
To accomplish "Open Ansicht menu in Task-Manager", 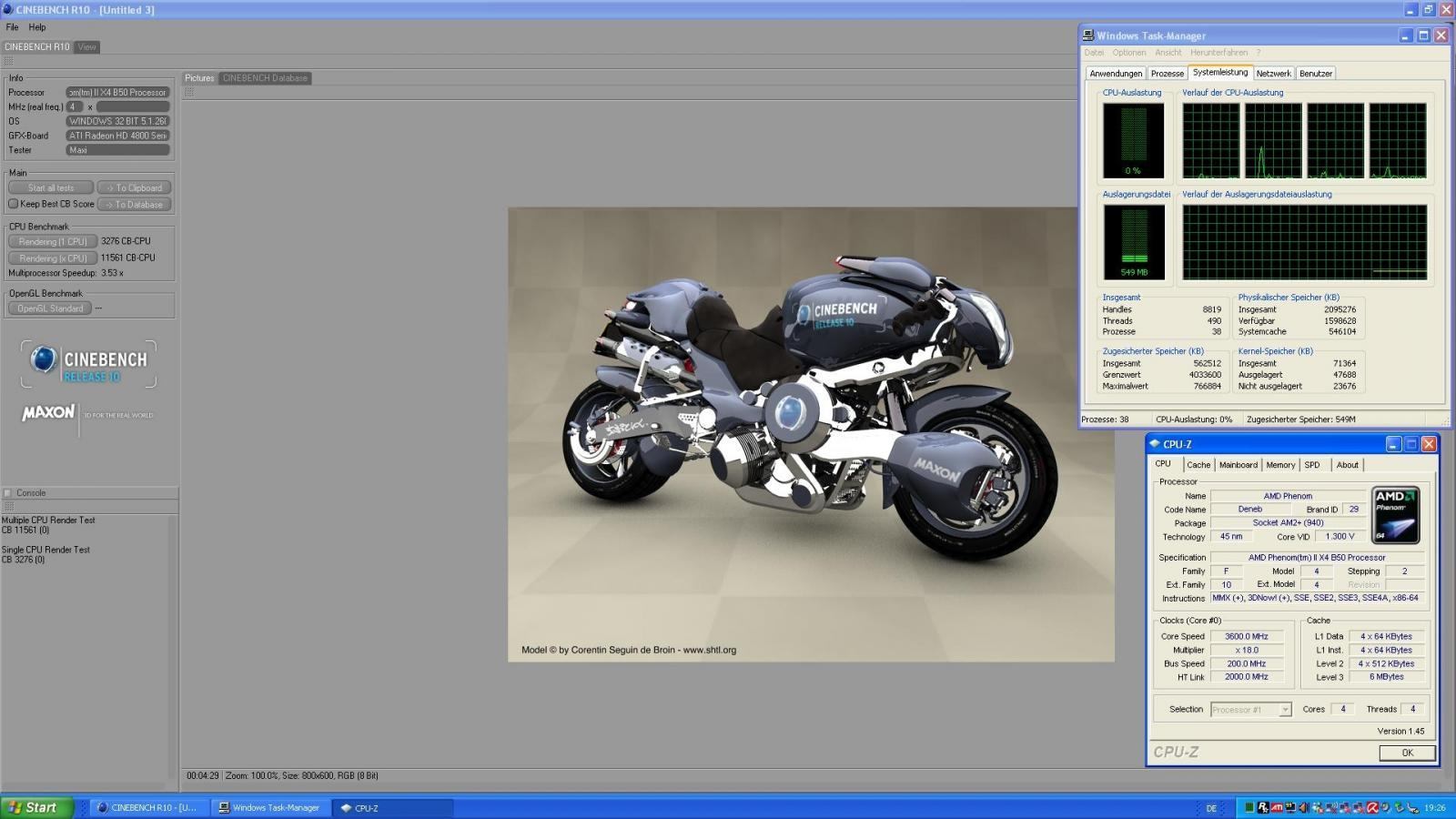I will [1168, 53].
